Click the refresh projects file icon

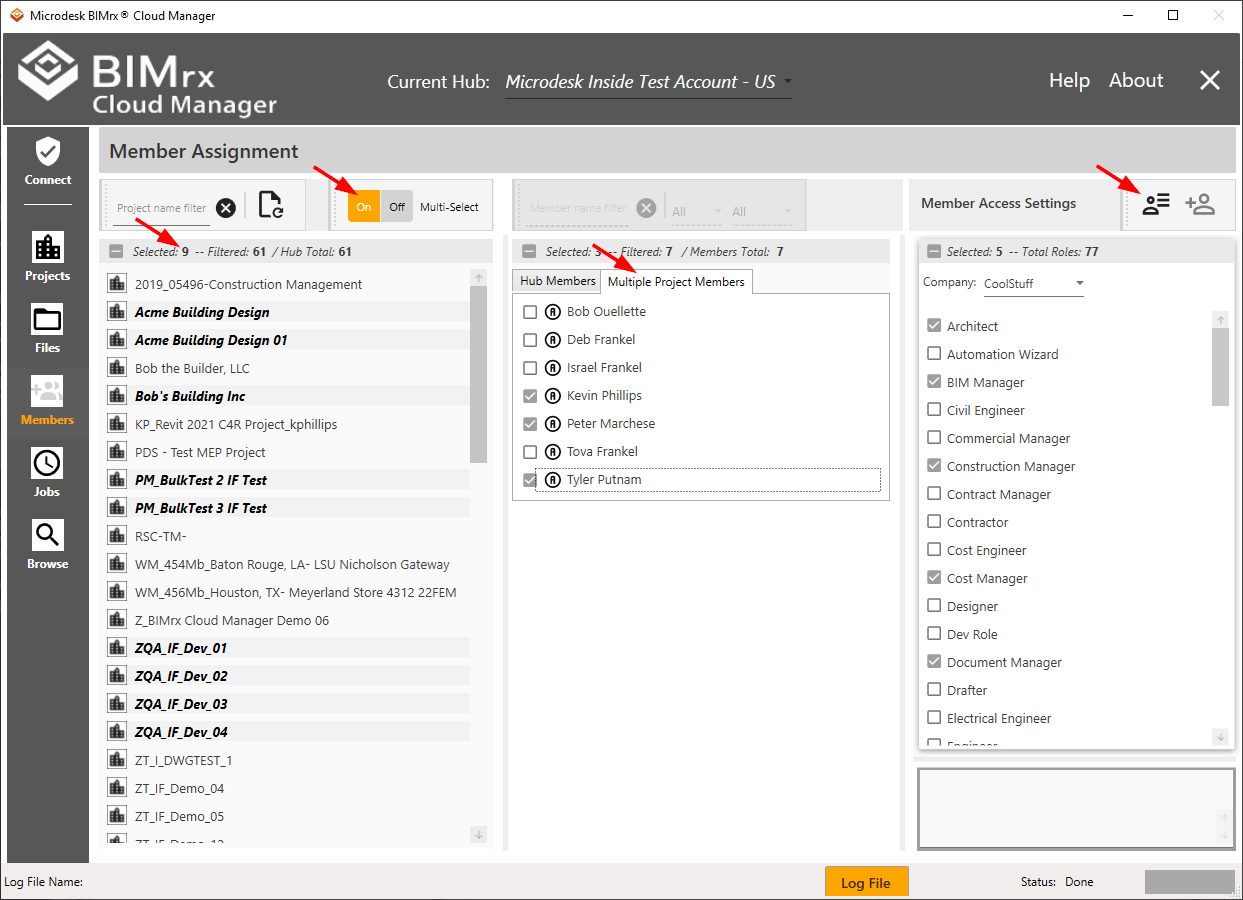(271, 205)
